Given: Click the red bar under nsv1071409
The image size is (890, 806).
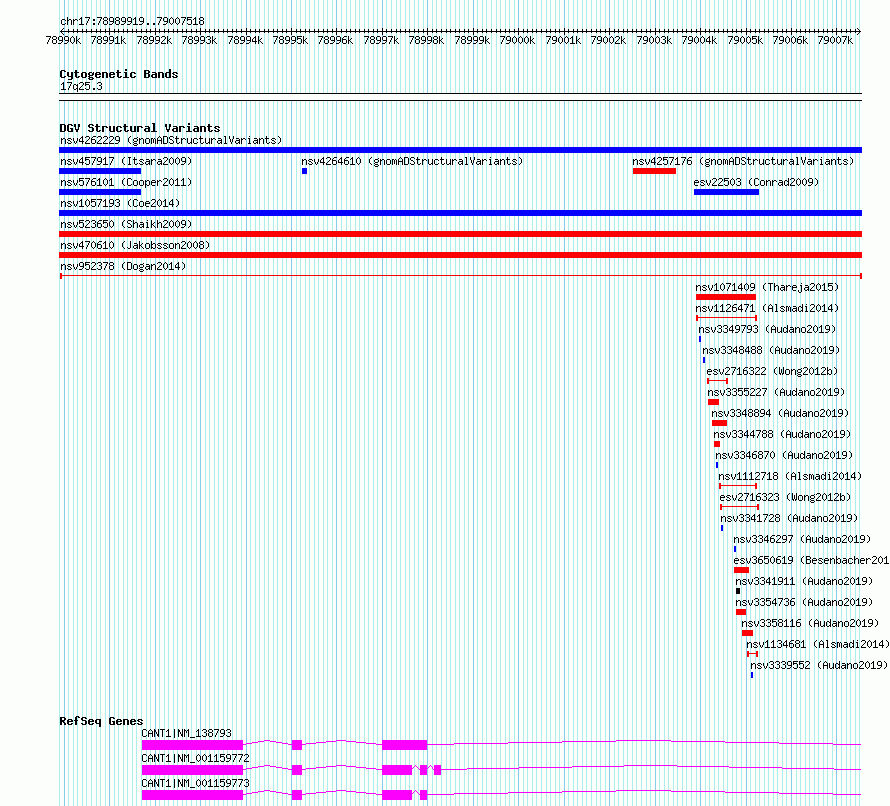Looking at the screenshot, I should [x=726, y=297].
